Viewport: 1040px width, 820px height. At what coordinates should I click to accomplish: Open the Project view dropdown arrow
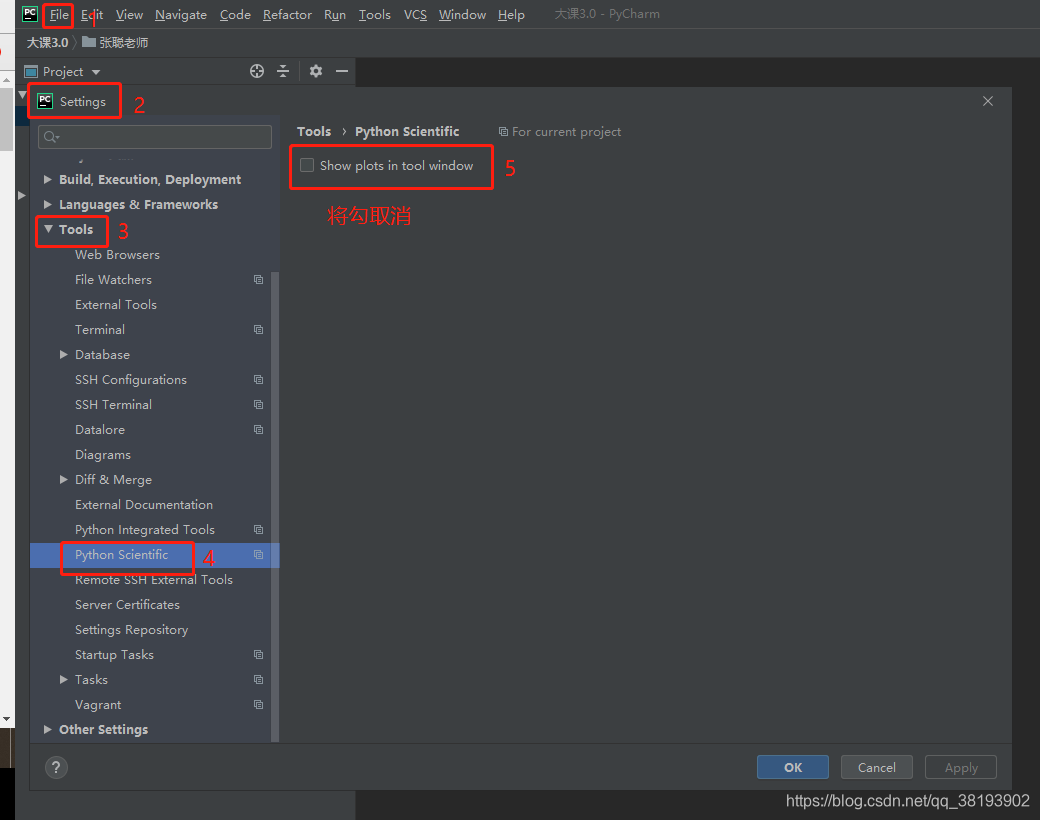(x=96, y=72)
